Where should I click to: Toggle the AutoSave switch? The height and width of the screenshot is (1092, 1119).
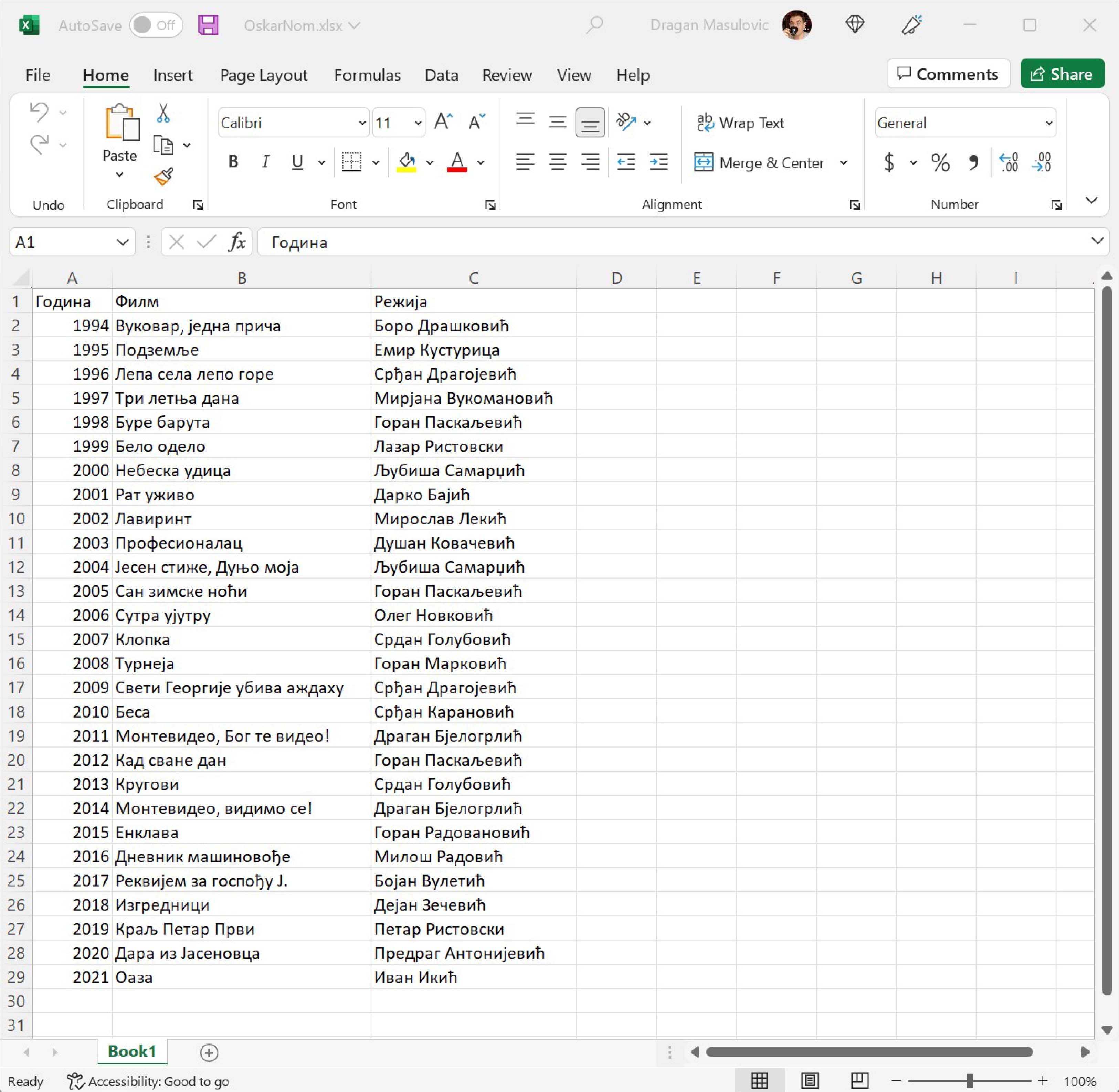point(156,25)
